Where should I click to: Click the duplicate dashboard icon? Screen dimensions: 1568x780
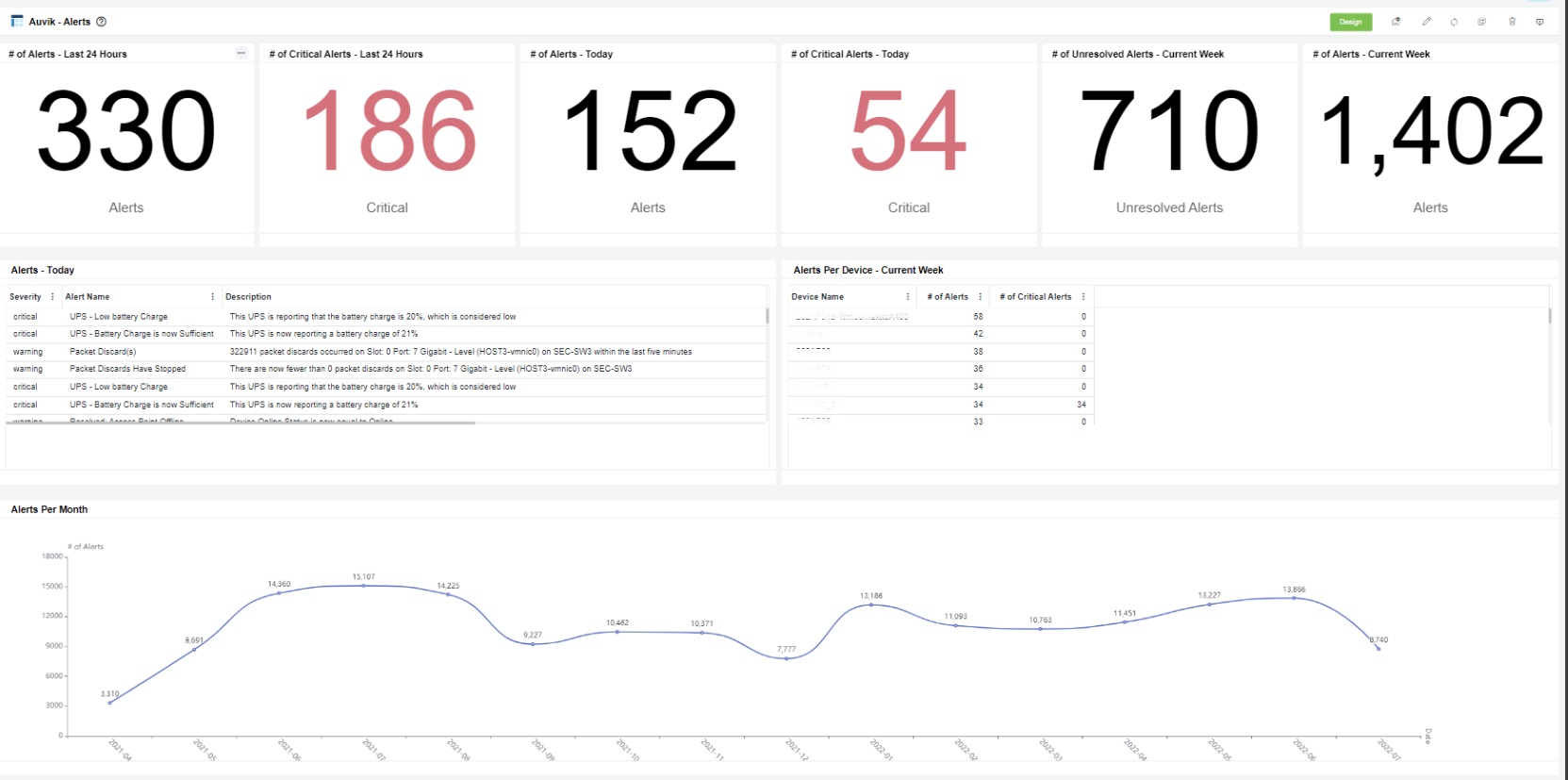point(1481,22)
